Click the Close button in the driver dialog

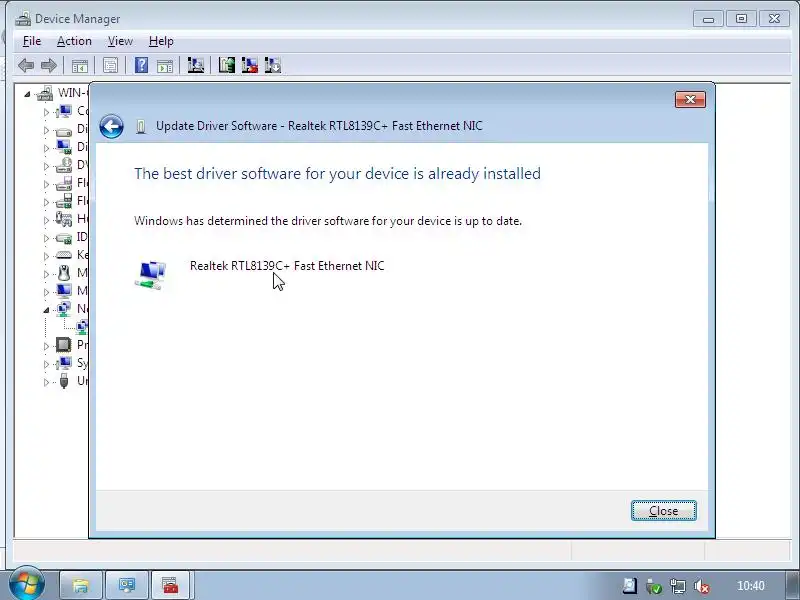click(663, 511)
